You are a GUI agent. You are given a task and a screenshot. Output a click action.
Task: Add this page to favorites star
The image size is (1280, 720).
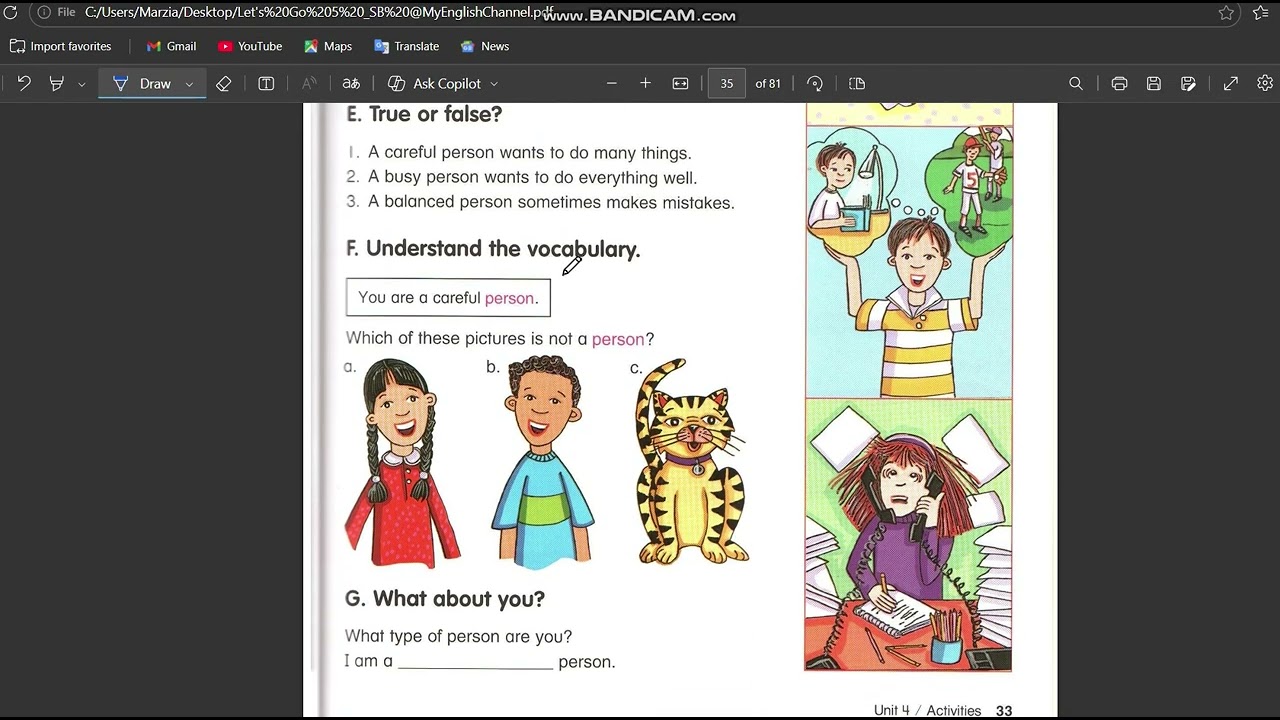(x=1226, y=13)
